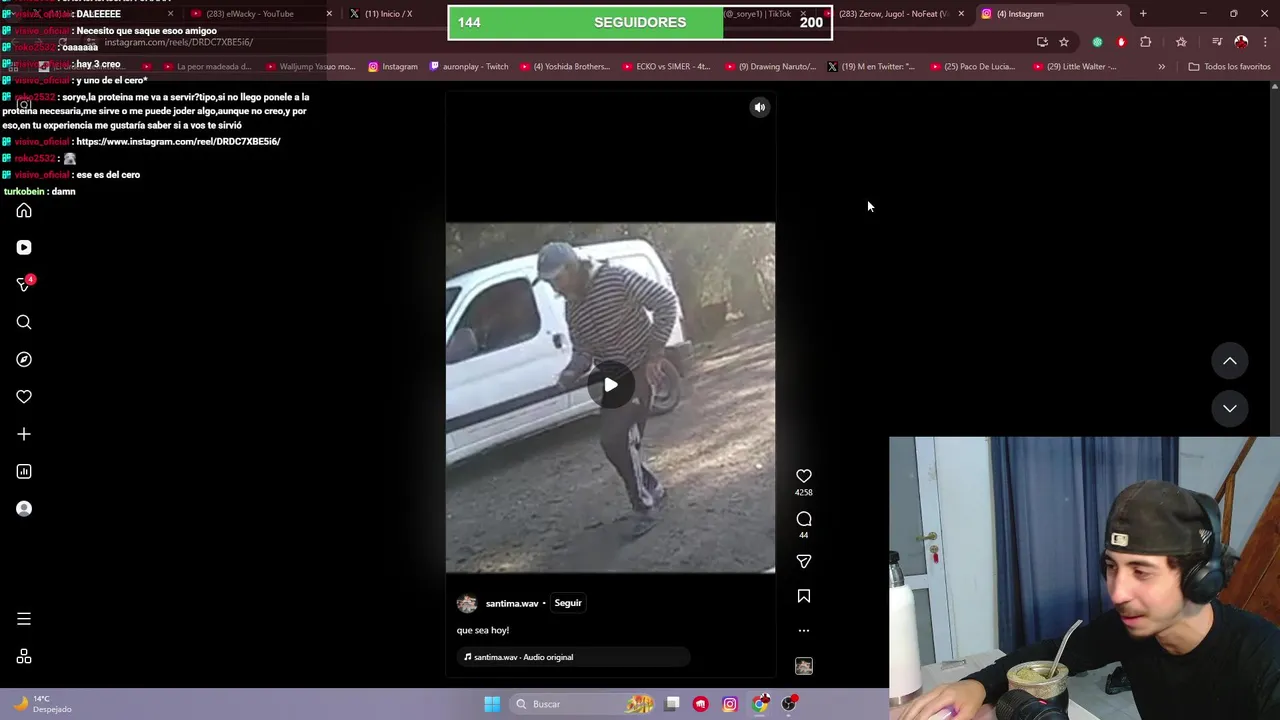Open the Paco De Lucia bookmark
This screenshot has height=720, width=1280.
click(x=973, y=67)
